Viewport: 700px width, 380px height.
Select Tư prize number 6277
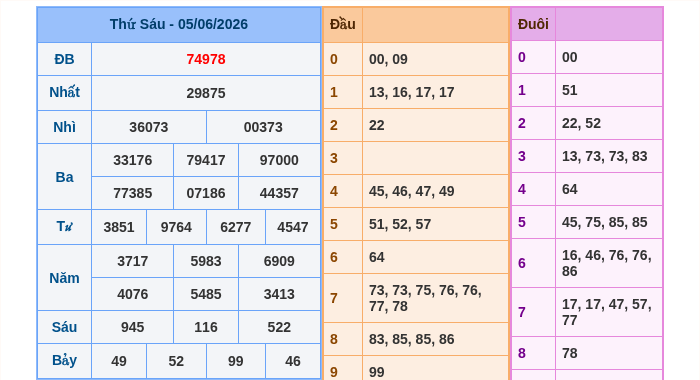[236, 227]
